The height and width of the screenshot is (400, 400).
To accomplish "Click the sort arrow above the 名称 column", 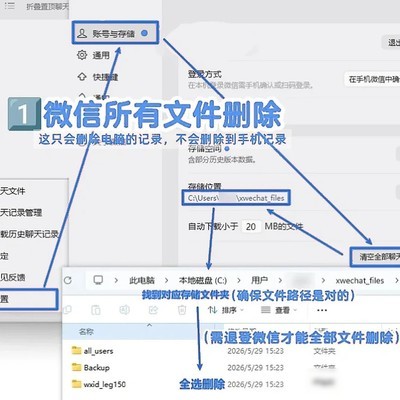I will coord(149,325).
